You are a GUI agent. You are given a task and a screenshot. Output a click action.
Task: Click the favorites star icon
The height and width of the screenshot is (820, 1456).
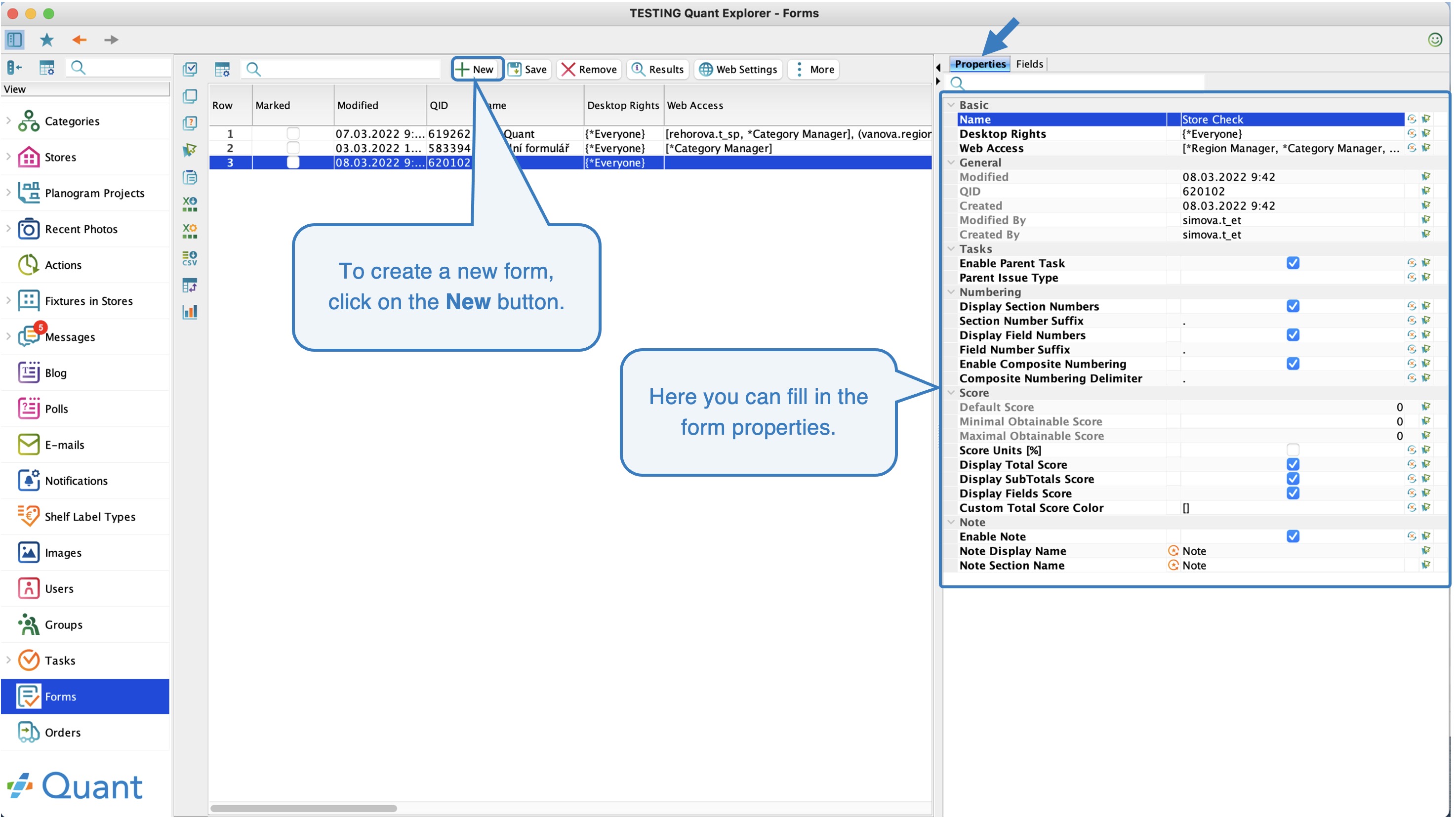click(x=47, y=40)
